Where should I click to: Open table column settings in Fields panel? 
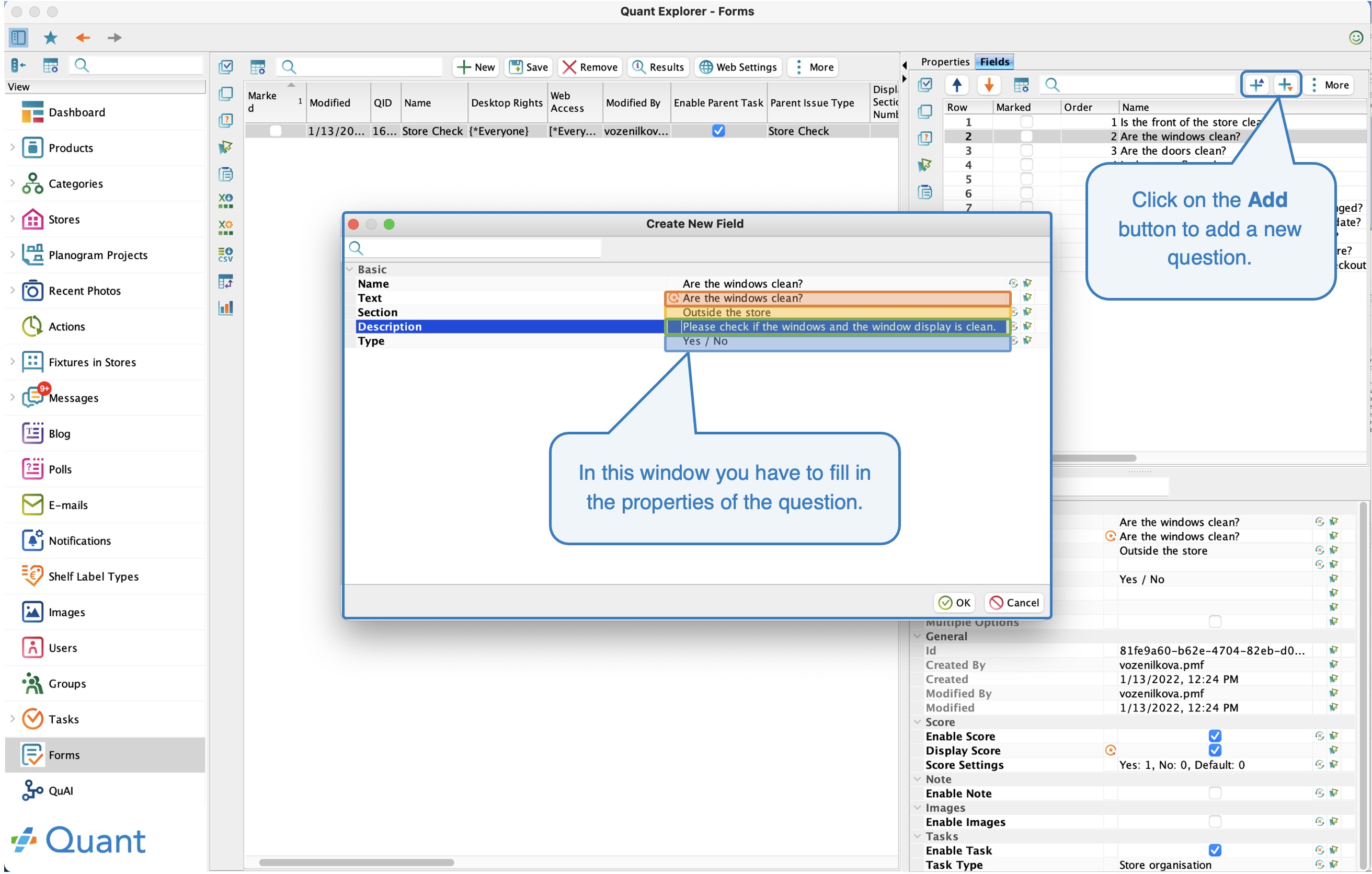[x=1021, y=85]
